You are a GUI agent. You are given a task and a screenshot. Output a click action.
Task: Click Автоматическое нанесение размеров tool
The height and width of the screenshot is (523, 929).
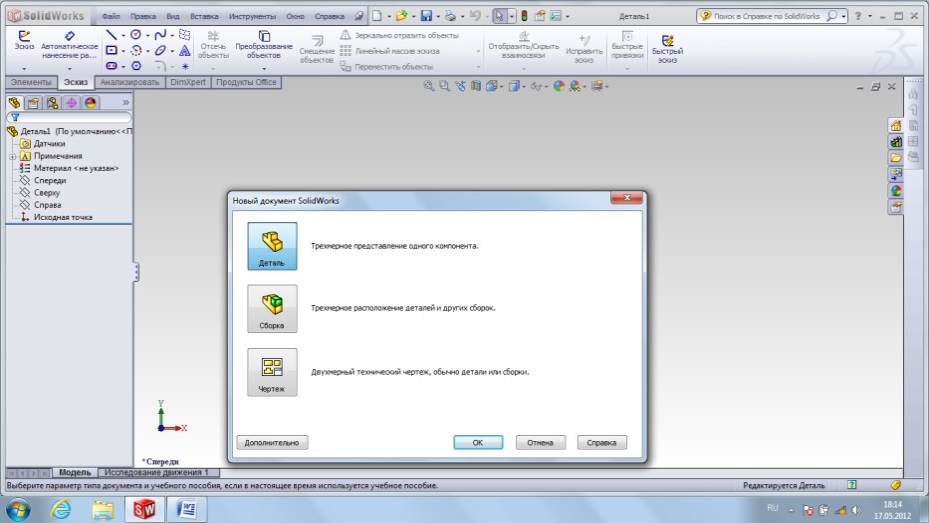(x=69, y=45)
